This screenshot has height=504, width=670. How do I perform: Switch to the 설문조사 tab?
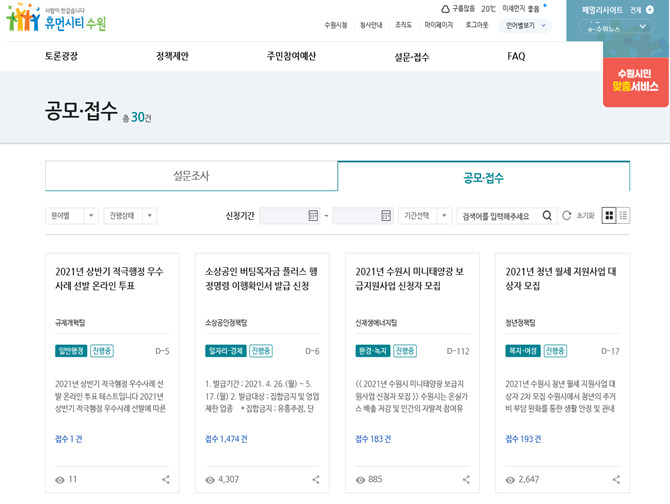(x=191, y=176)
